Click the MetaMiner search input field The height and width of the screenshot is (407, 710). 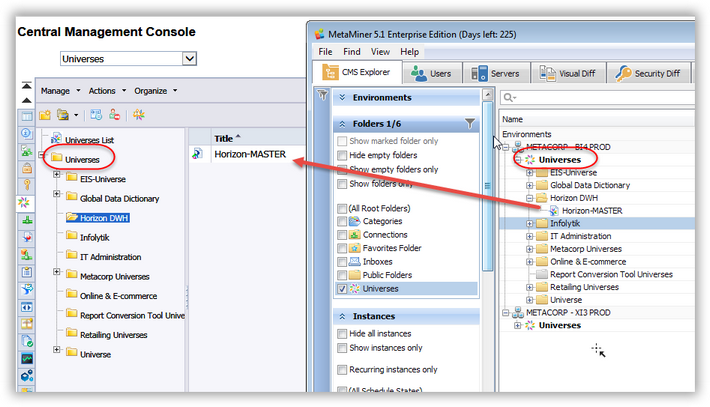click(598, 97)
